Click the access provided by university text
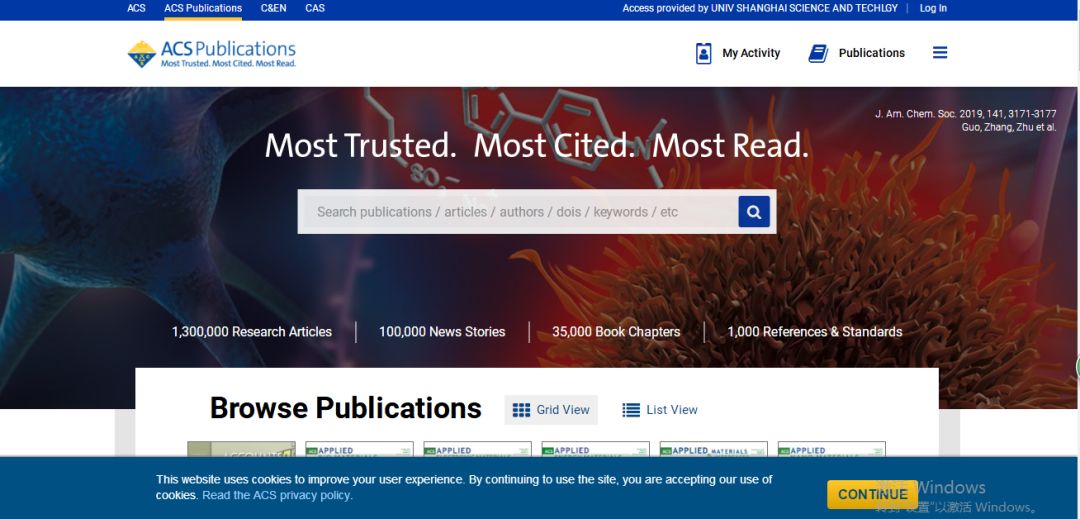Image resolution: width=1080 pixels, height=519 pixels. 760,8
